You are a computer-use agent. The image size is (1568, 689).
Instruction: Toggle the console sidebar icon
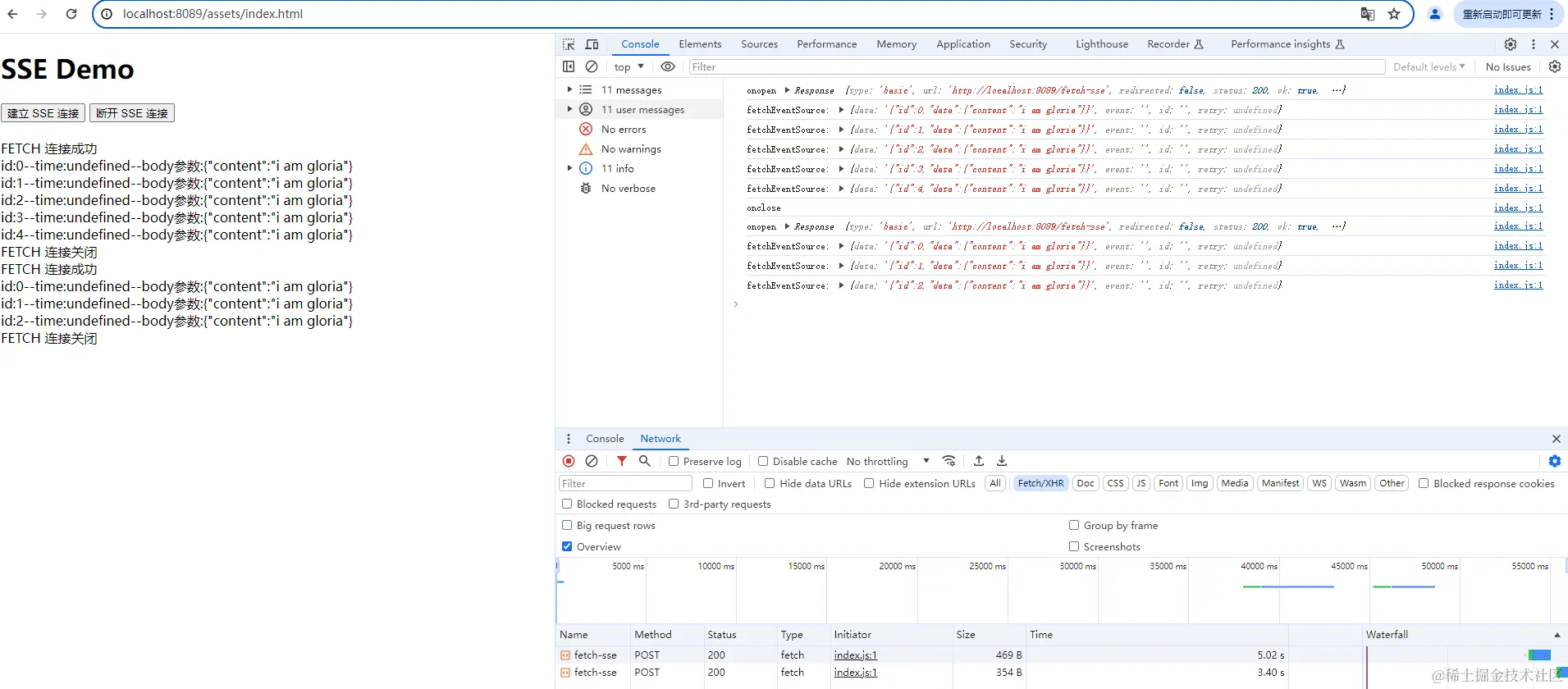pos(569,66)
